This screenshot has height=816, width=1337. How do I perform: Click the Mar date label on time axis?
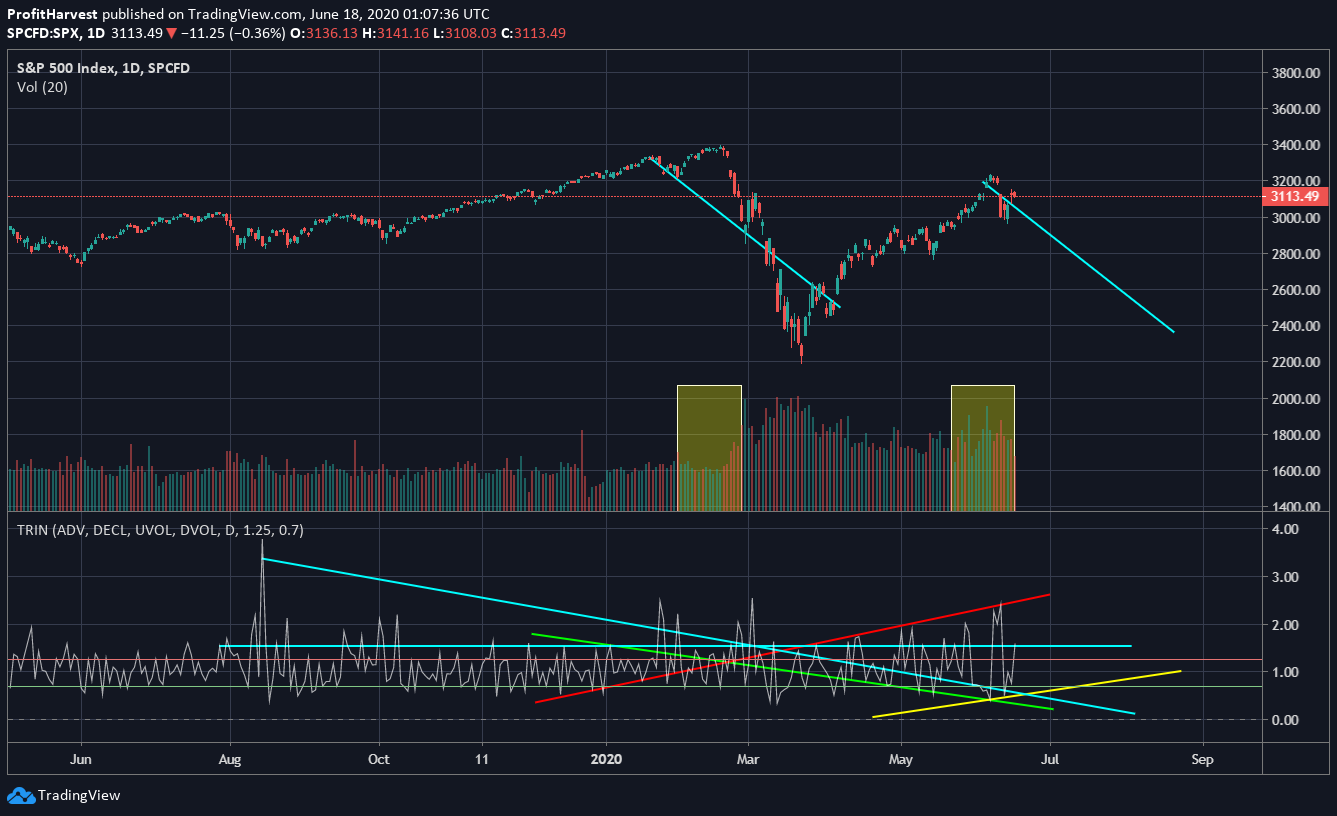pyautogui.click(x=747, y=759)
